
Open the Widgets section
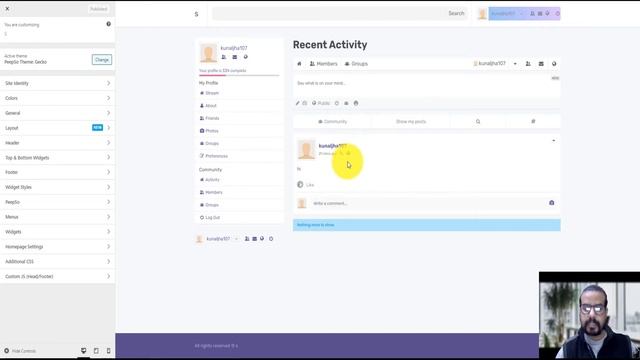pyautogui.click(x=58, y=232)
